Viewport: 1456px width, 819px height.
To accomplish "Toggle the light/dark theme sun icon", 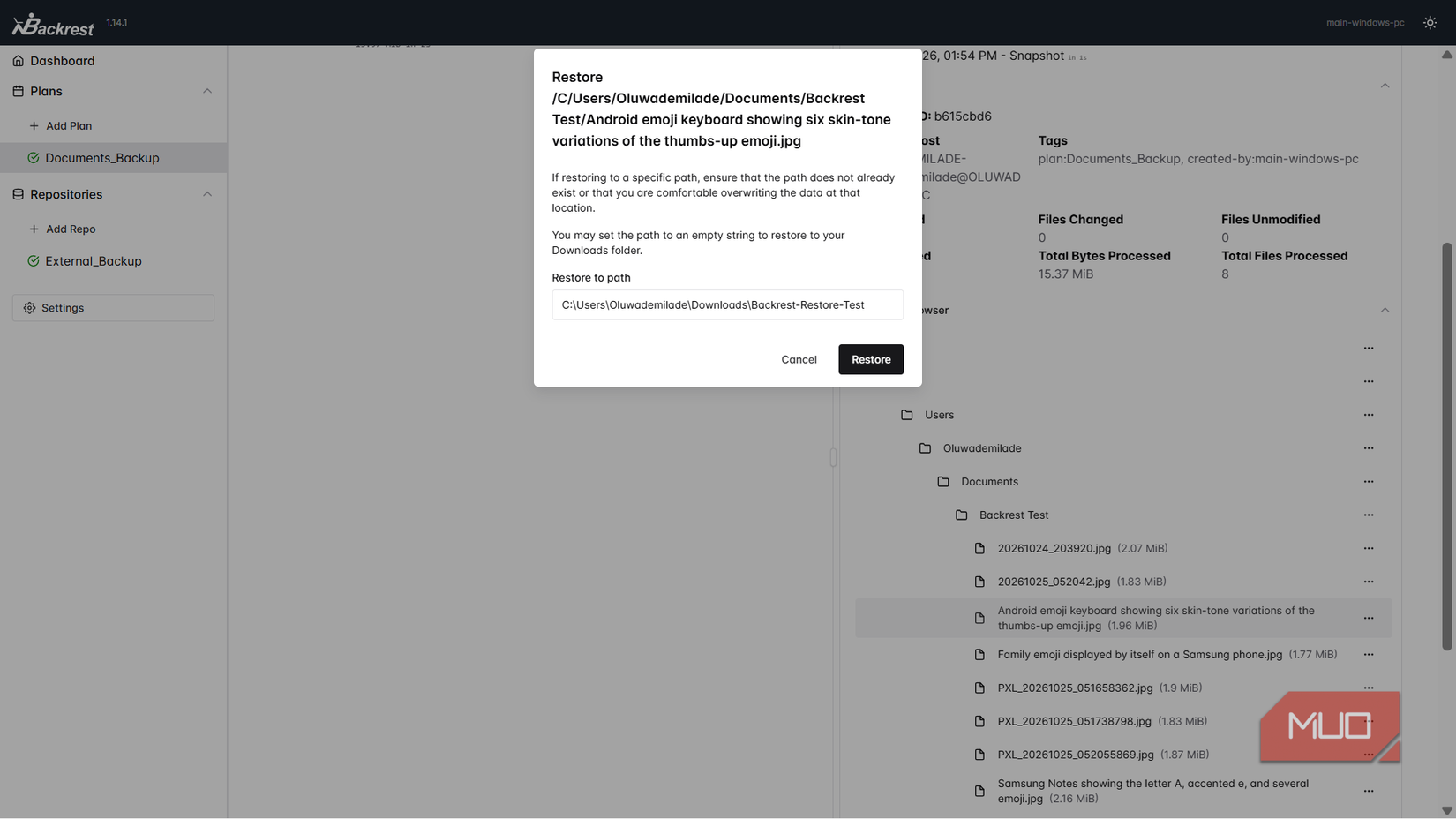I will [1430, 23].
